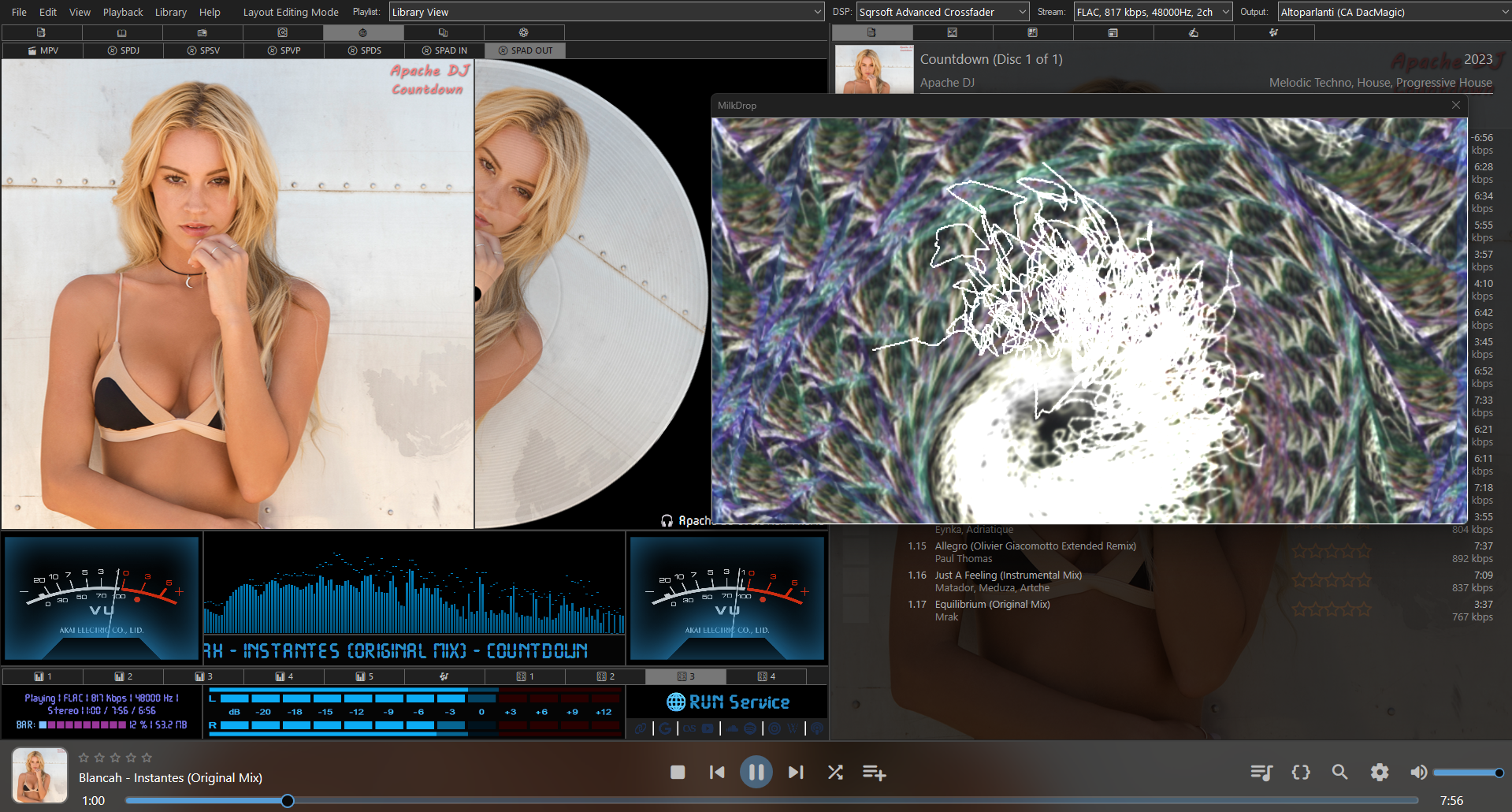Select the disc cover icon tab
Screen dimensions: 1512x812
[283, 32]
